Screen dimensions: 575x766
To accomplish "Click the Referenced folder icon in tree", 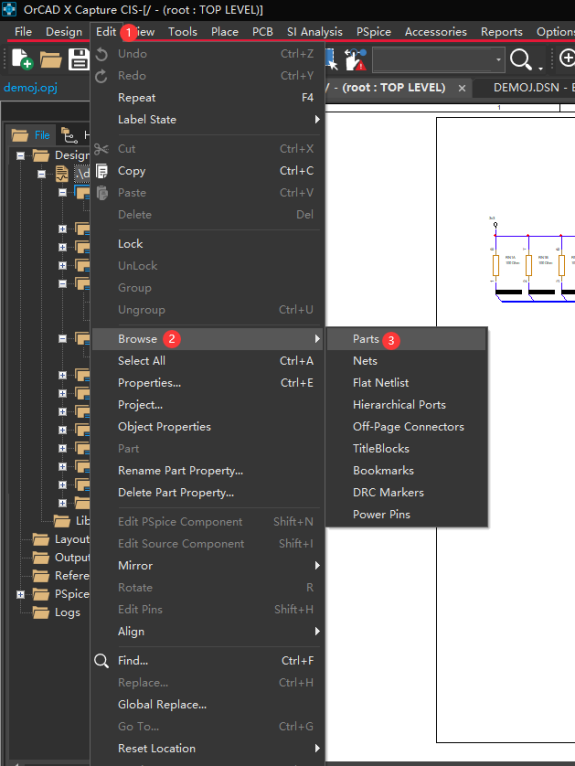I will click(41, 576).
